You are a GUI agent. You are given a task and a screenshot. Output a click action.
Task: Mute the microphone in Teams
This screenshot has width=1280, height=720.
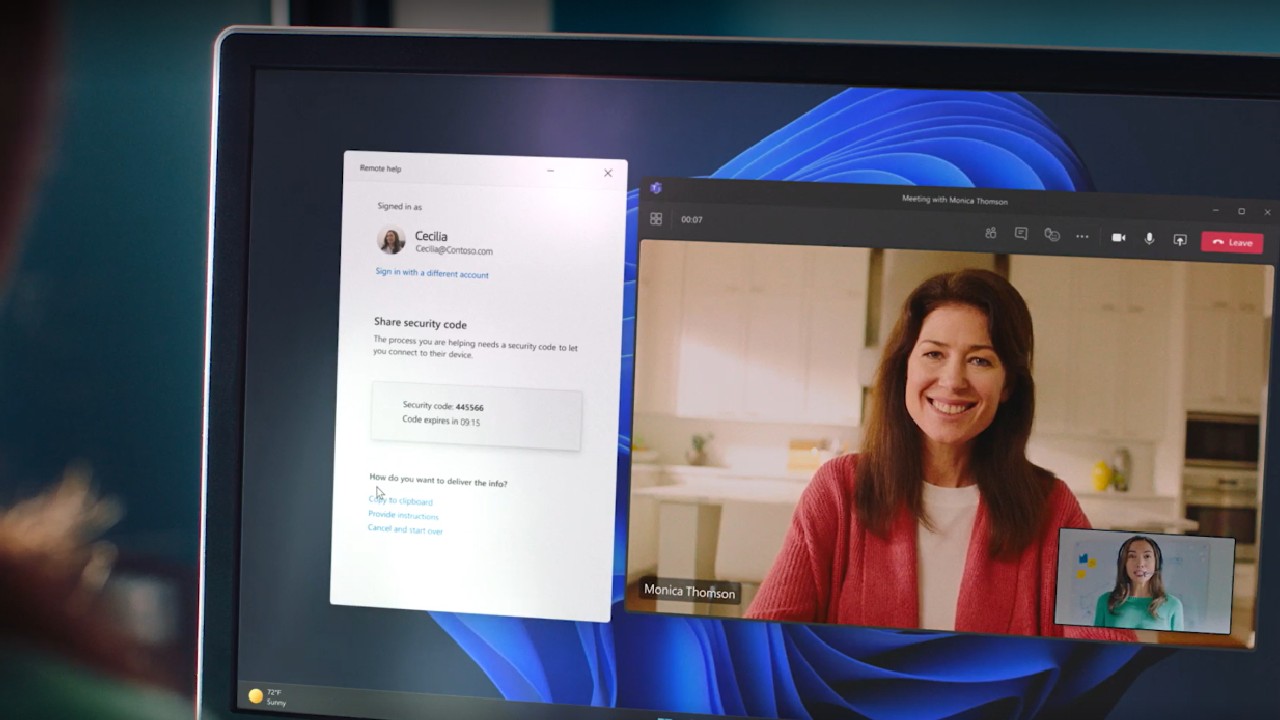(1149, 239)
